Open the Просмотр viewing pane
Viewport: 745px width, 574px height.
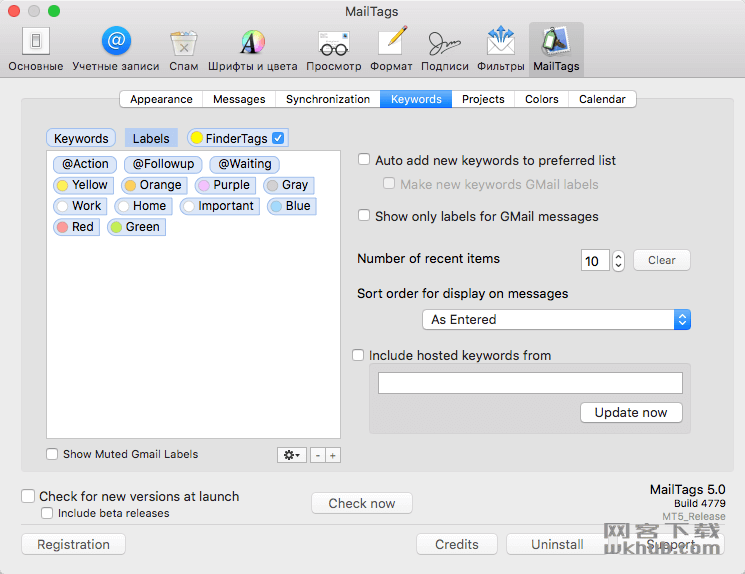point(334,49)
